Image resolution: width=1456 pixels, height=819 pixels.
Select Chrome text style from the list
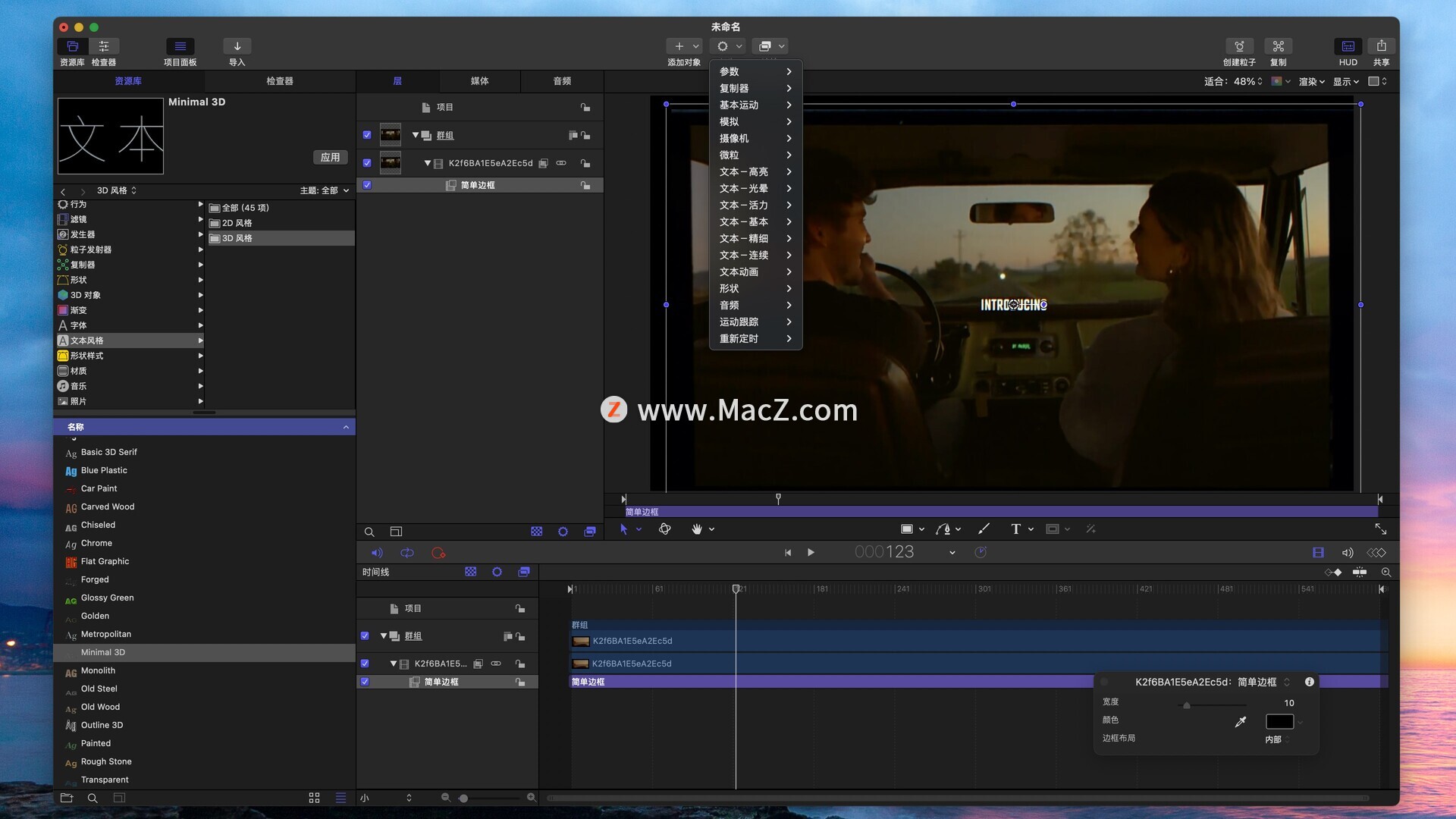pos(96,543)
